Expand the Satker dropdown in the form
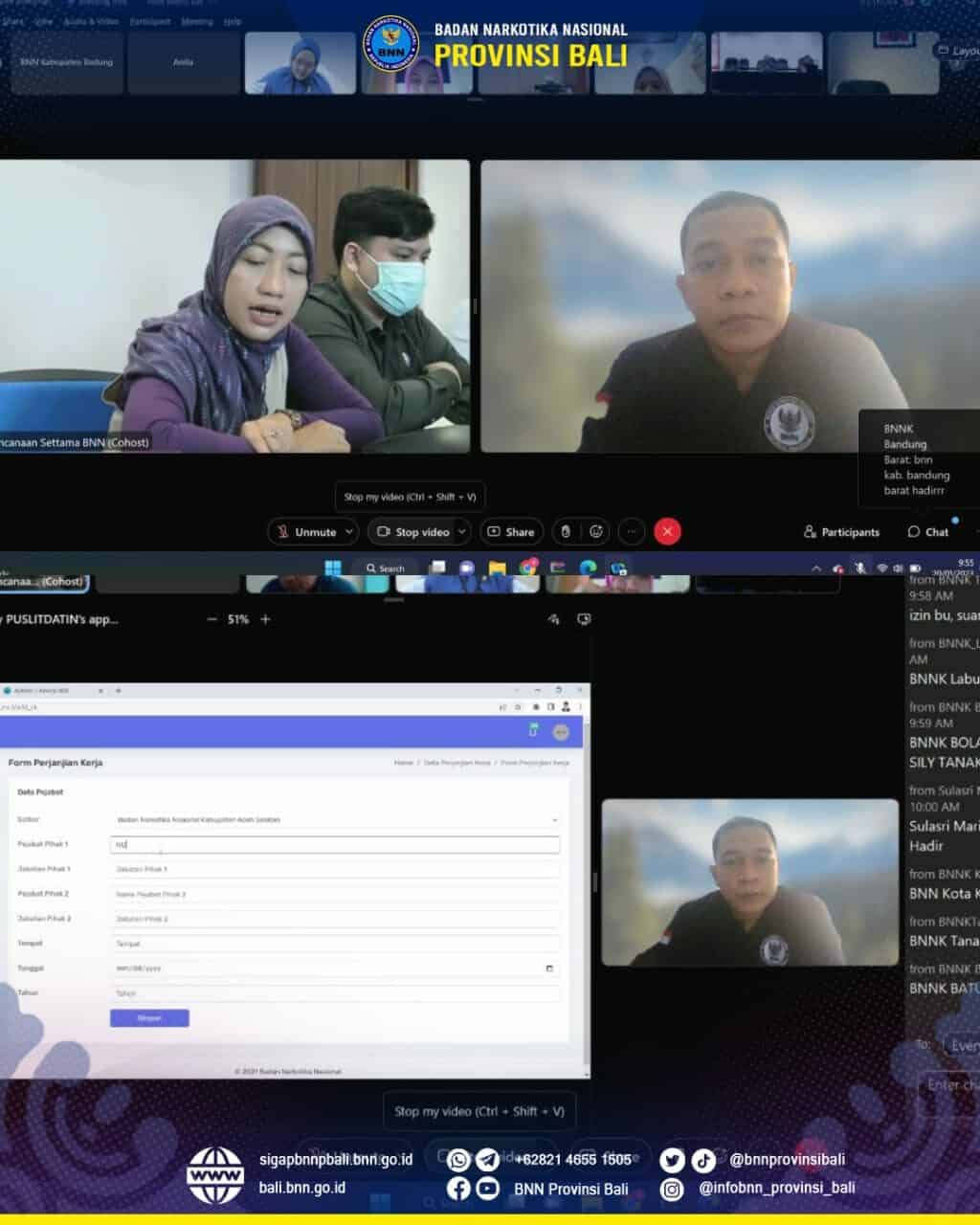Viewport: 980px width, 1225px height. 335,819
